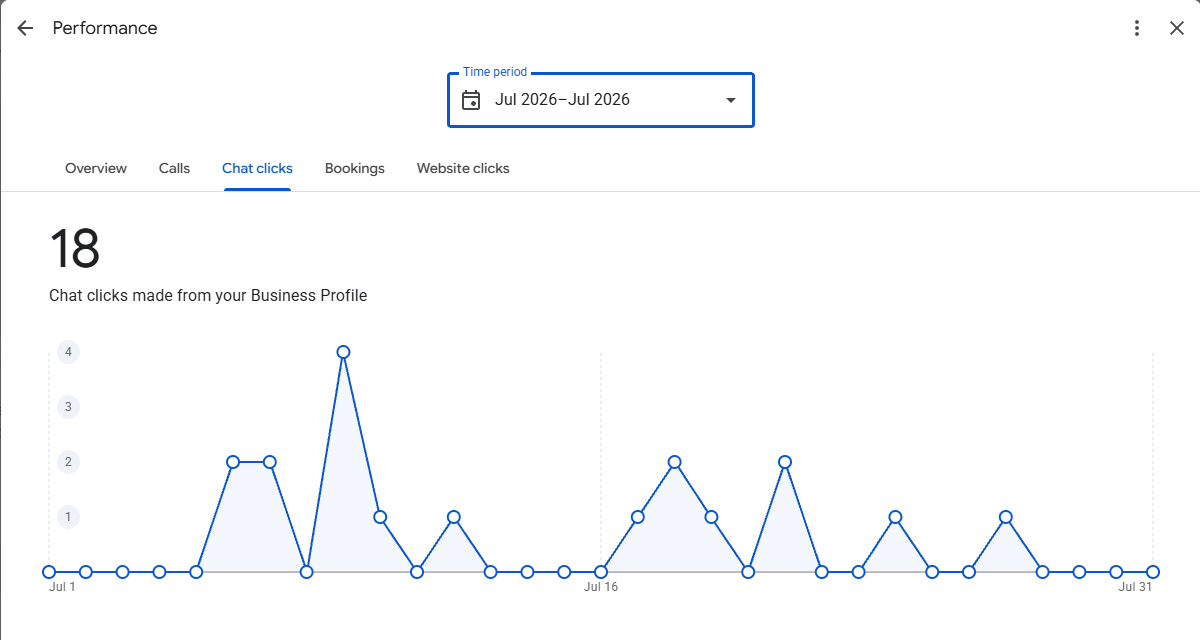
Task: Close the Performance panel
Action: tap(1177, 28)
